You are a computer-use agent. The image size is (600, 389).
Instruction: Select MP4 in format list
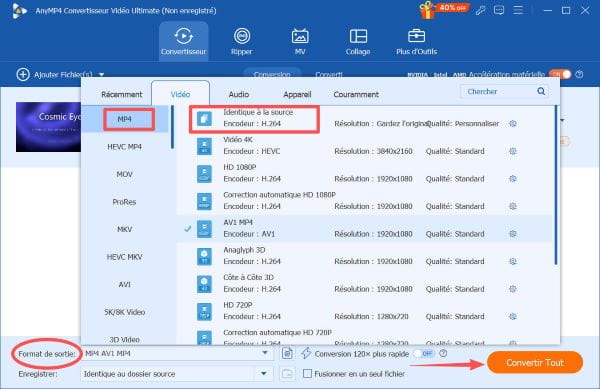click(125, 119)
